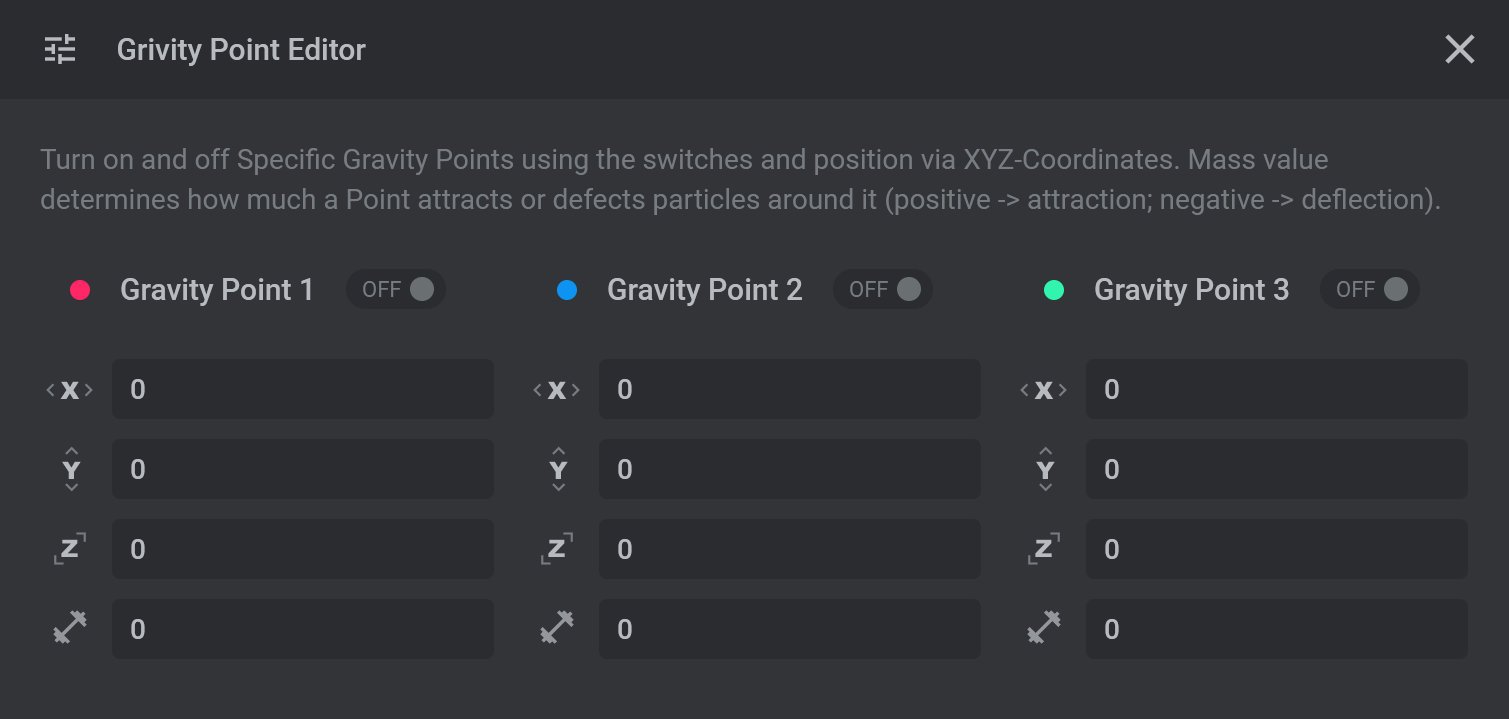
Task: Turn on Gravity Point 2 toggle
Action: 883,289
